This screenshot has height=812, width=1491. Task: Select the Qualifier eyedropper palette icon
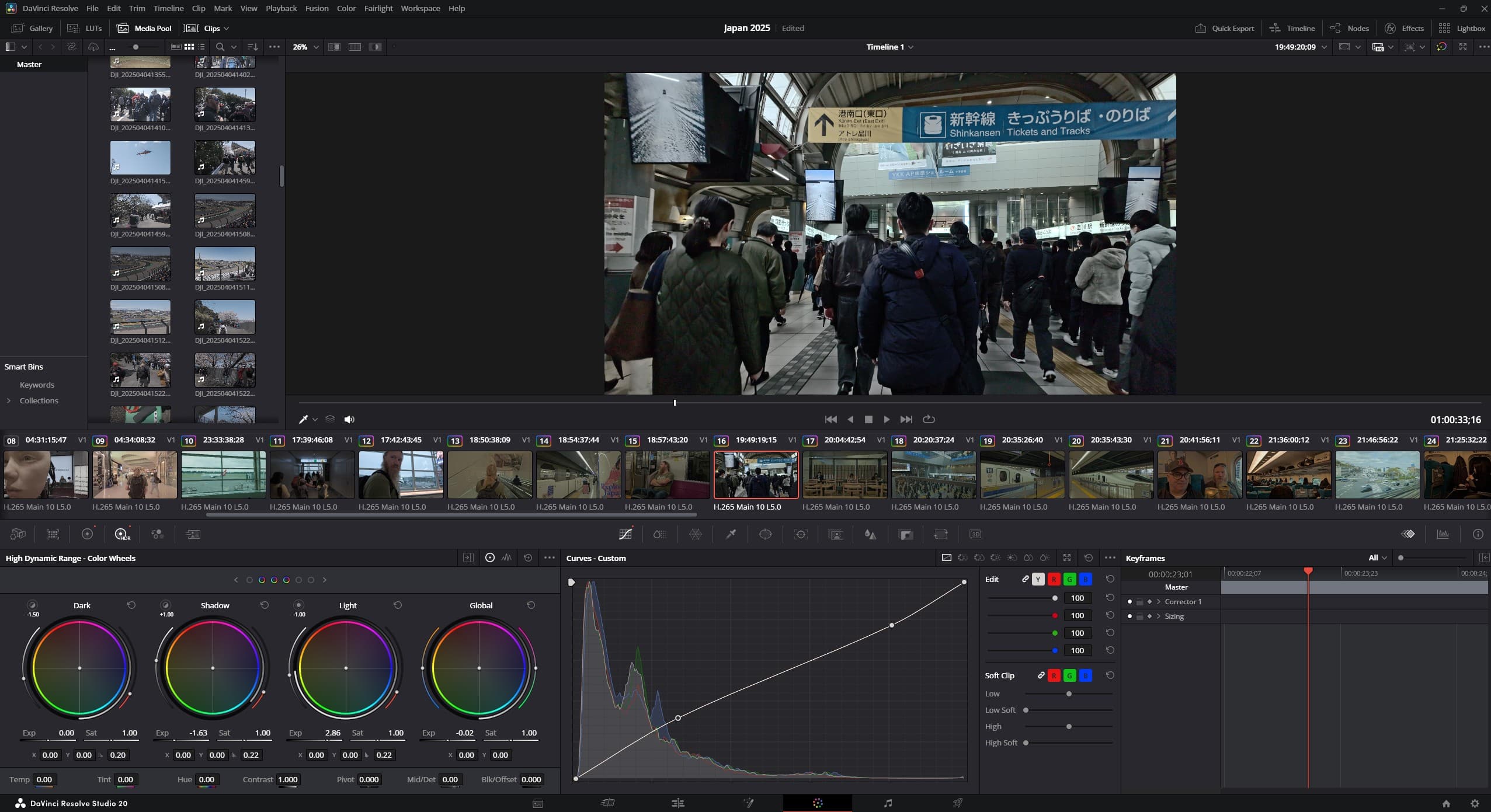tap(731, 534)
